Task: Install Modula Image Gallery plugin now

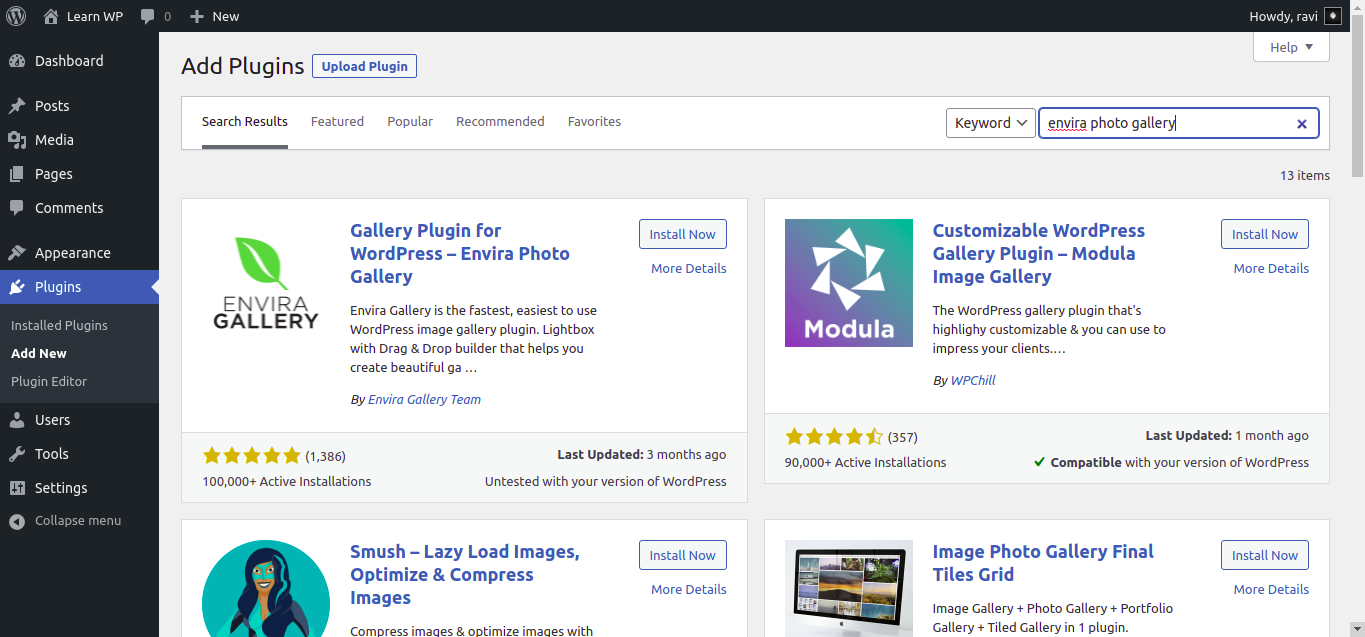Action: (x=1265, y=234)
